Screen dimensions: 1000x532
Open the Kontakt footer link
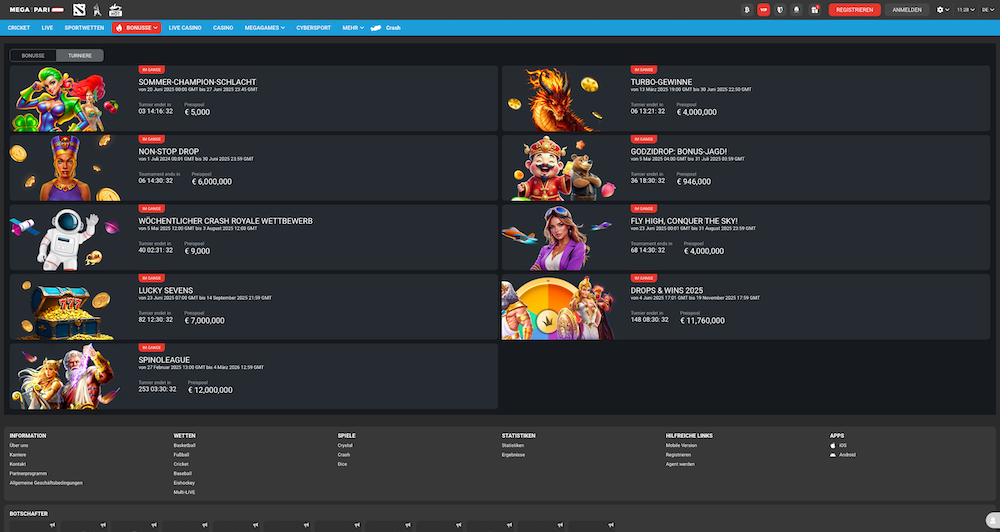(x=18, y=464)
